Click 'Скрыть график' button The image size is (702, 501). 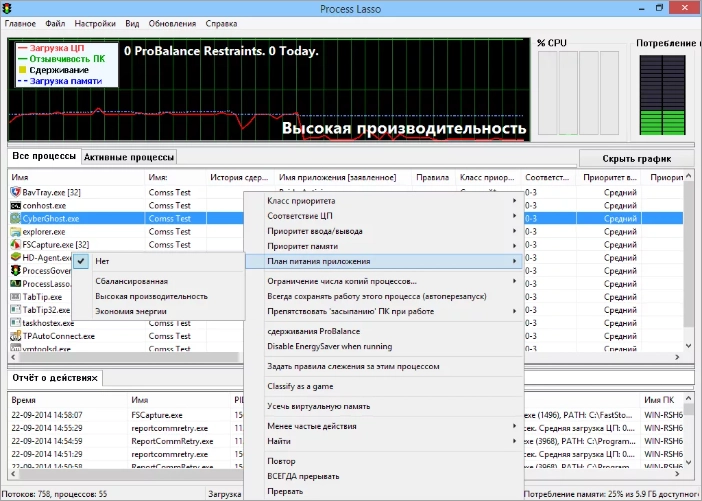(636, 158)
